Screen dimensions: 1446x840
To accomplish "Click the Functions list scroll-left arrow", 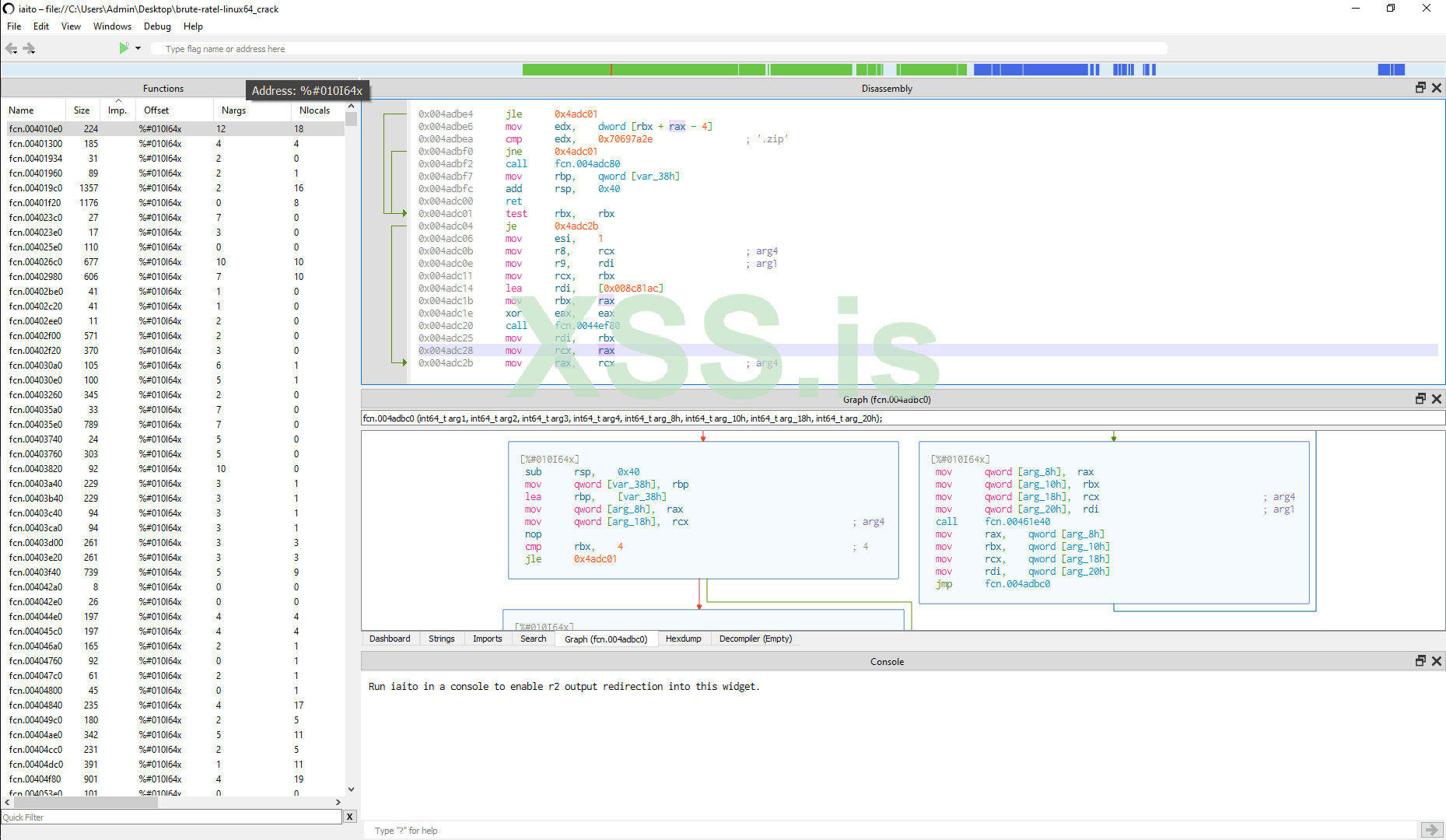I will pos(7,802).
